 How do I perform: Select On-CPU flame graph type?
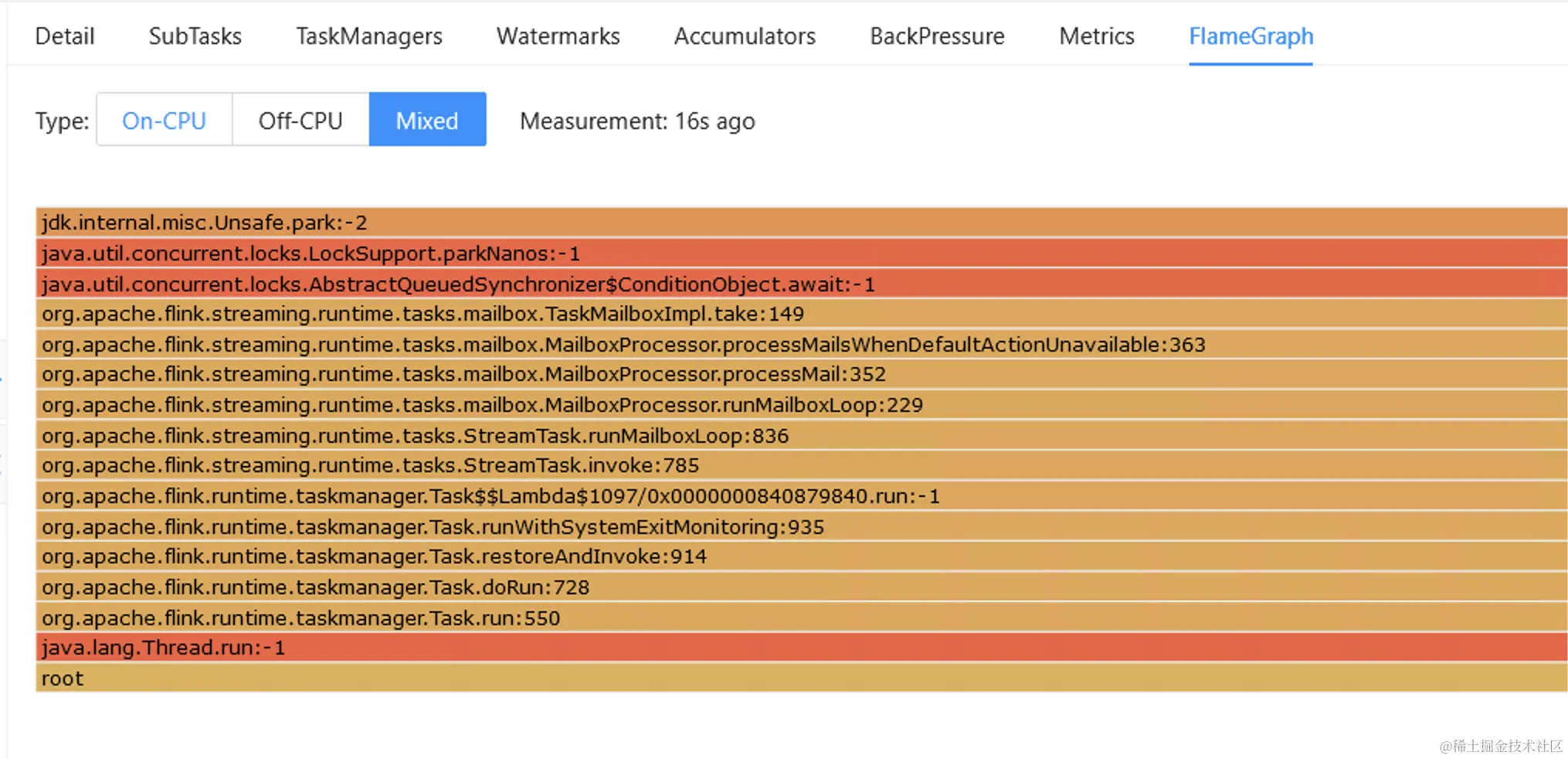(164, 121)
